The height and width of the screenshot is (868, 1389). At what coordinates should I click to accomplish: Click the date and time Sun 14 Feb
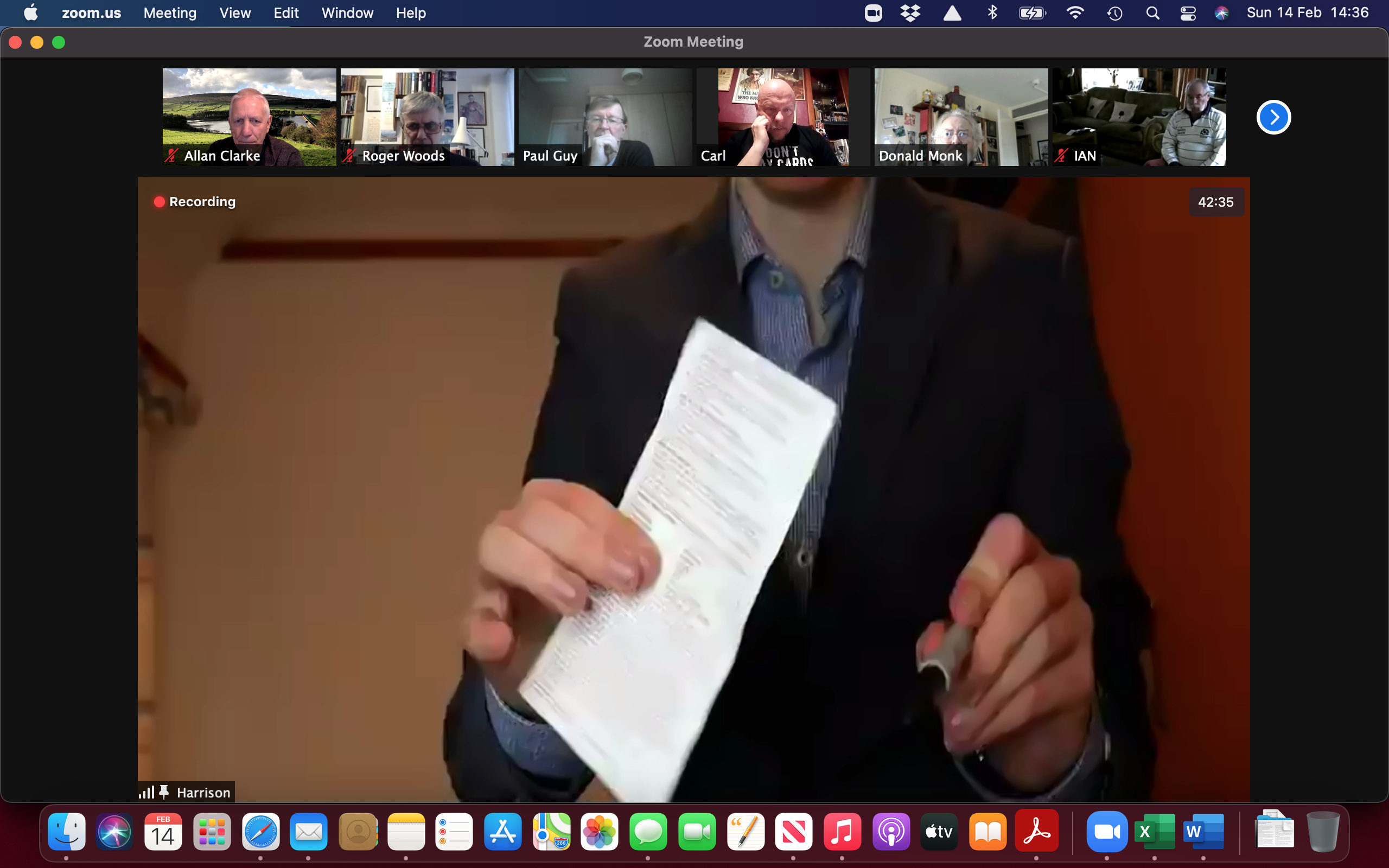coord(1308,12)
